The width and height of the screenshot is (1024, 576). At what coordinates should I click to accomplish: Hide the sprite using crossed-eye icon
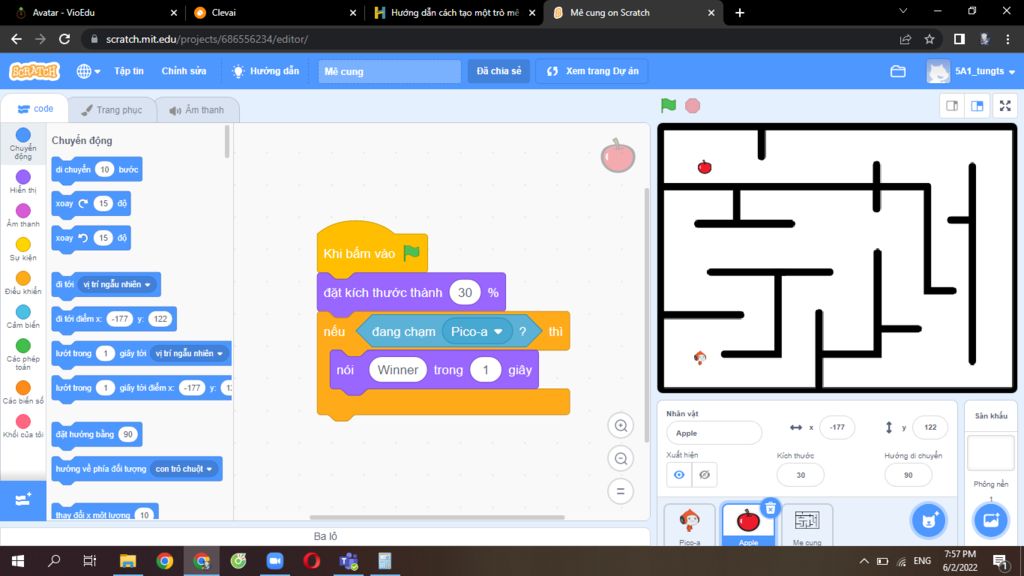[x=704, y=475]
